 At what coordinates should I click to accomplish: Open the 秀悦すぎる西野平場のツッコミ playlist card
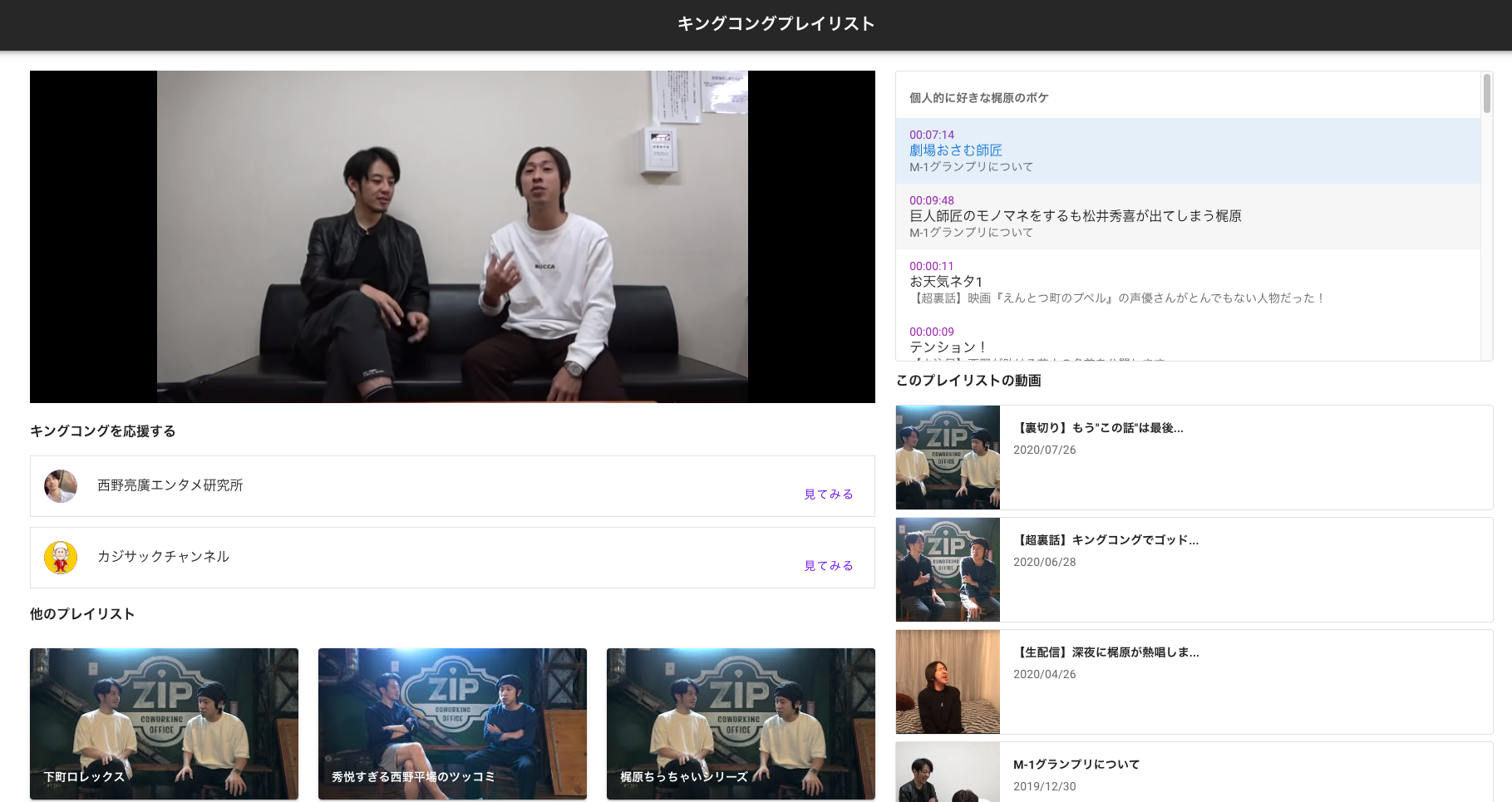tap(452, 723)
